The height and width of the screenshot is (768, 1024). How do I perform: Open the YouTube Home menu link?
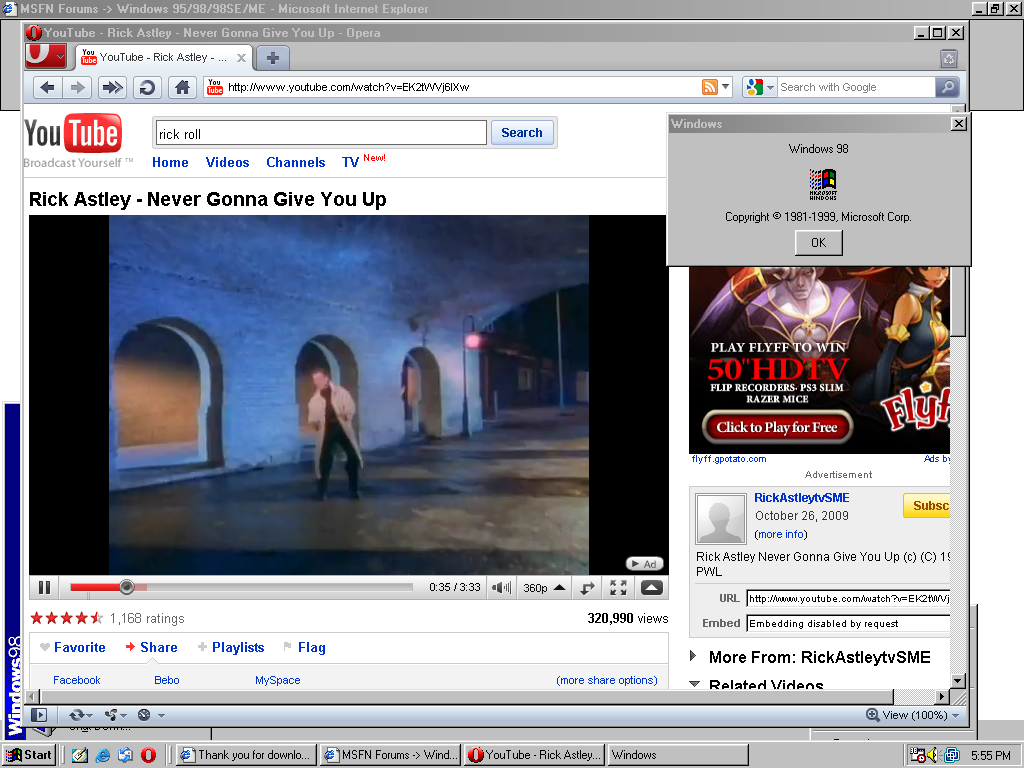click(x=170, y=163)
